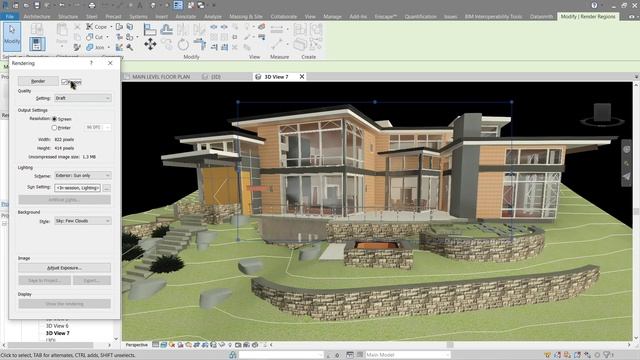Click the Match Type Properties paintbrush icon

[77, 48]
